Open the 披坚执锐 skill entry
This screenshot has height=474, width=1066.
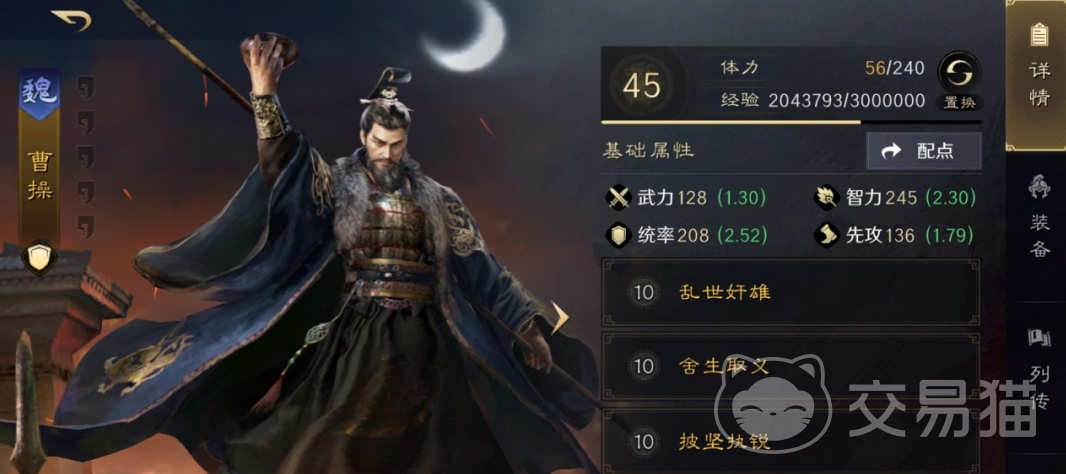coord(791,441)
